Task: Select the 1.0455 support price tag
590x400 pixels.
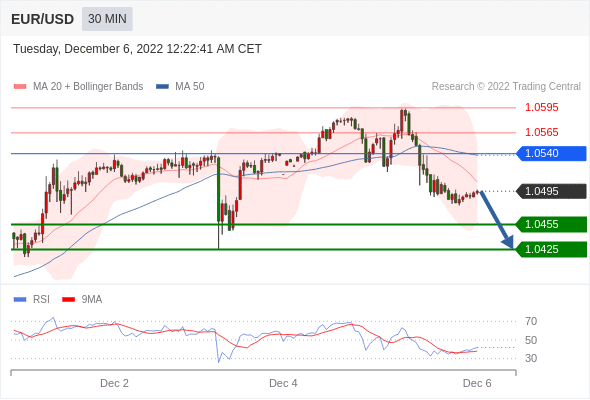Action: (551, 225)
